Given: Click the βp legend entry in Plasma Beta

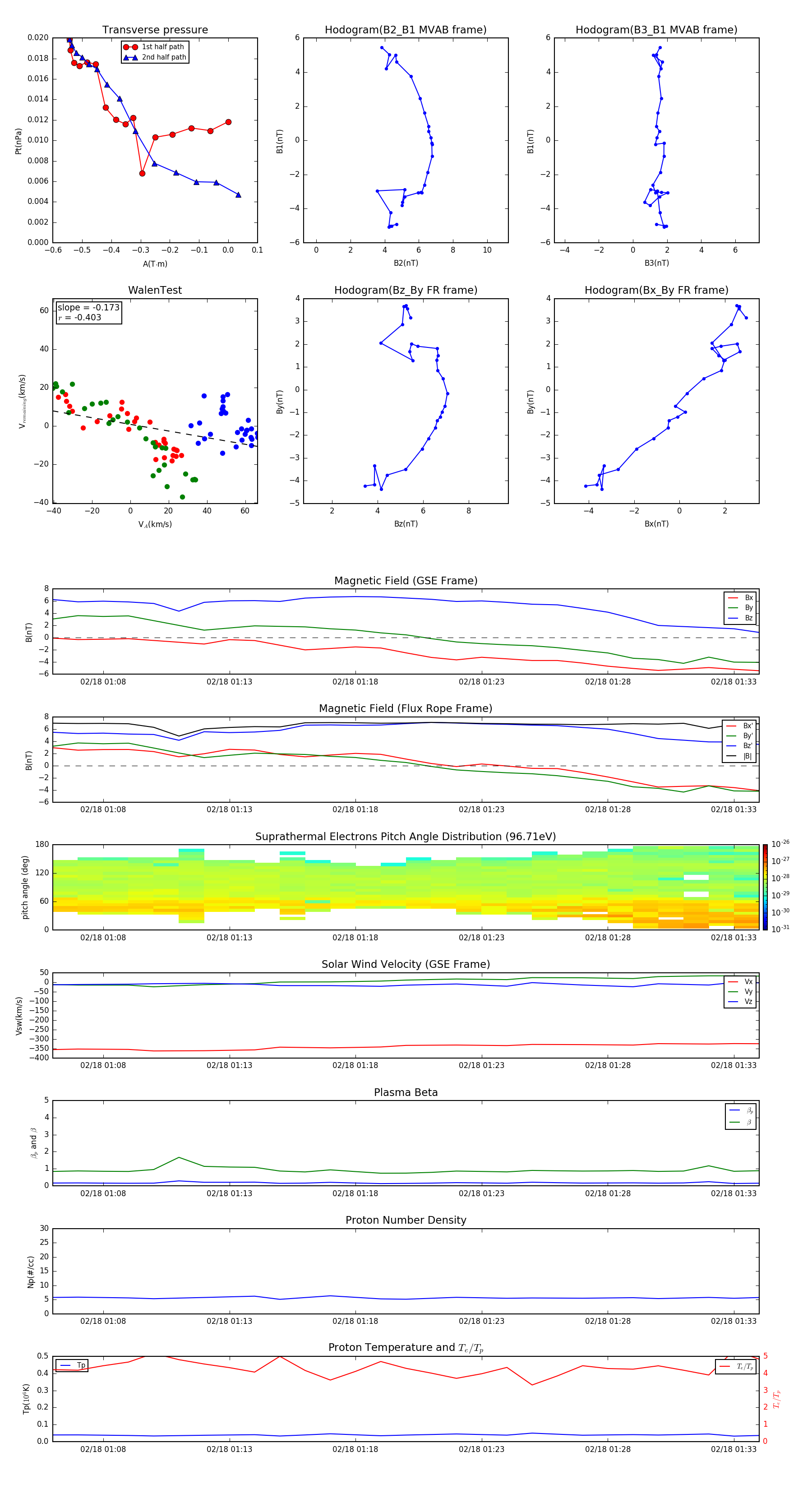Looking at the screenshot, I should coord(742,1110).
